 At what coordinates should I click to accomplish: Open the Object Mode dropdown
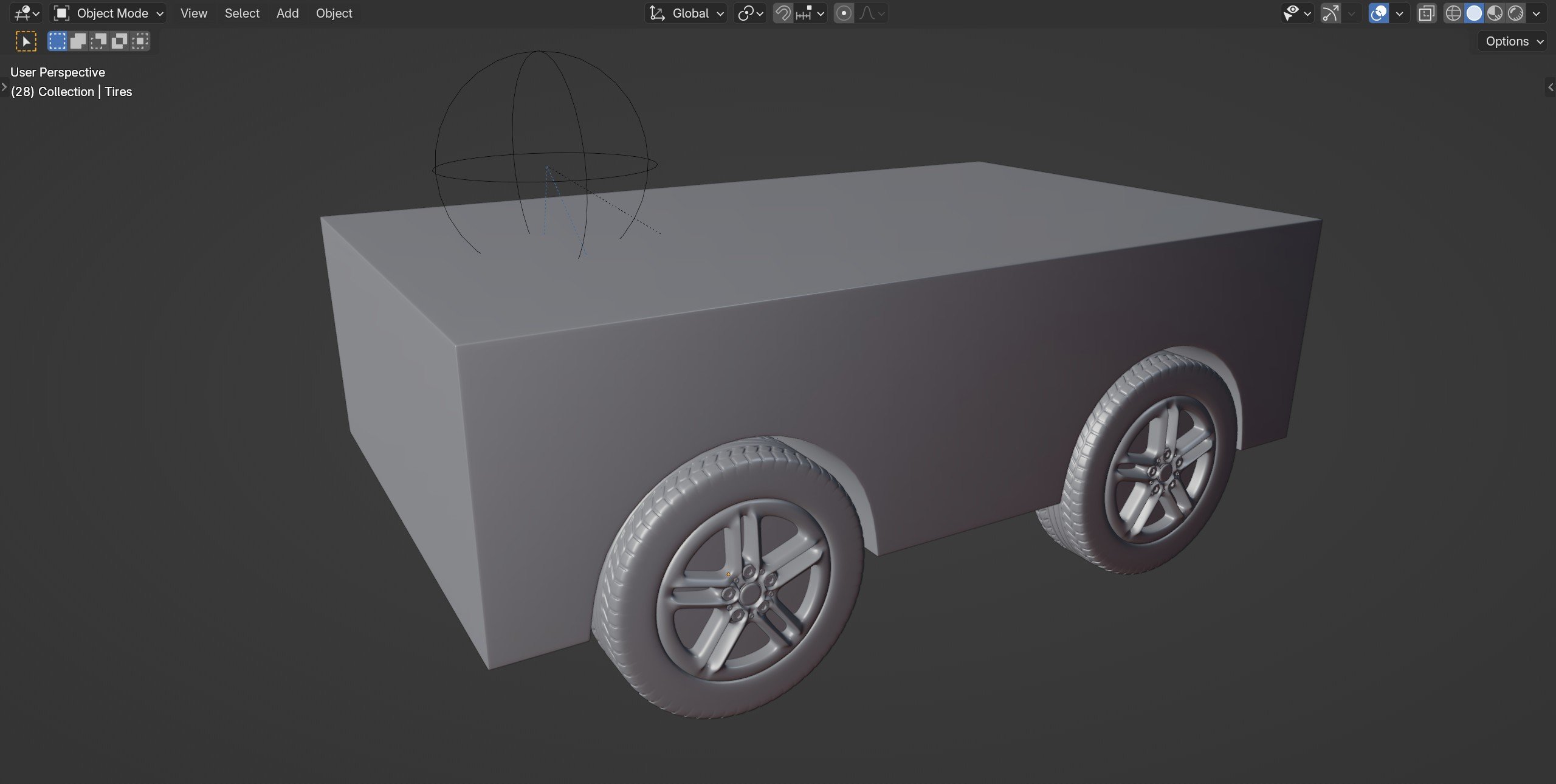point(109,13)
